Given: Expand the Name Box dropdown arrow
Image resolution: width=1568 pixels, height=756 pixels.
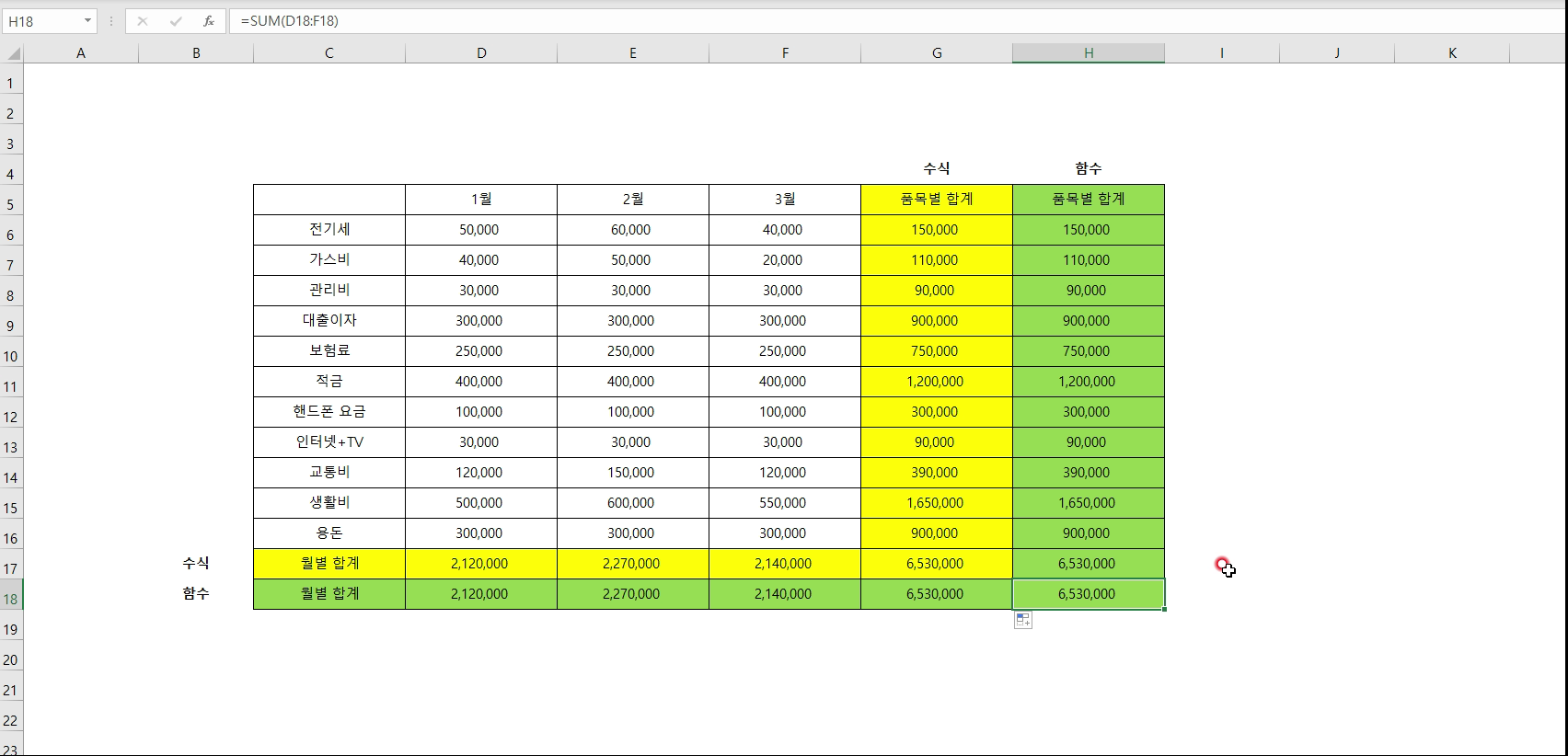Looking at the screenshot, I should click(87, 21).
